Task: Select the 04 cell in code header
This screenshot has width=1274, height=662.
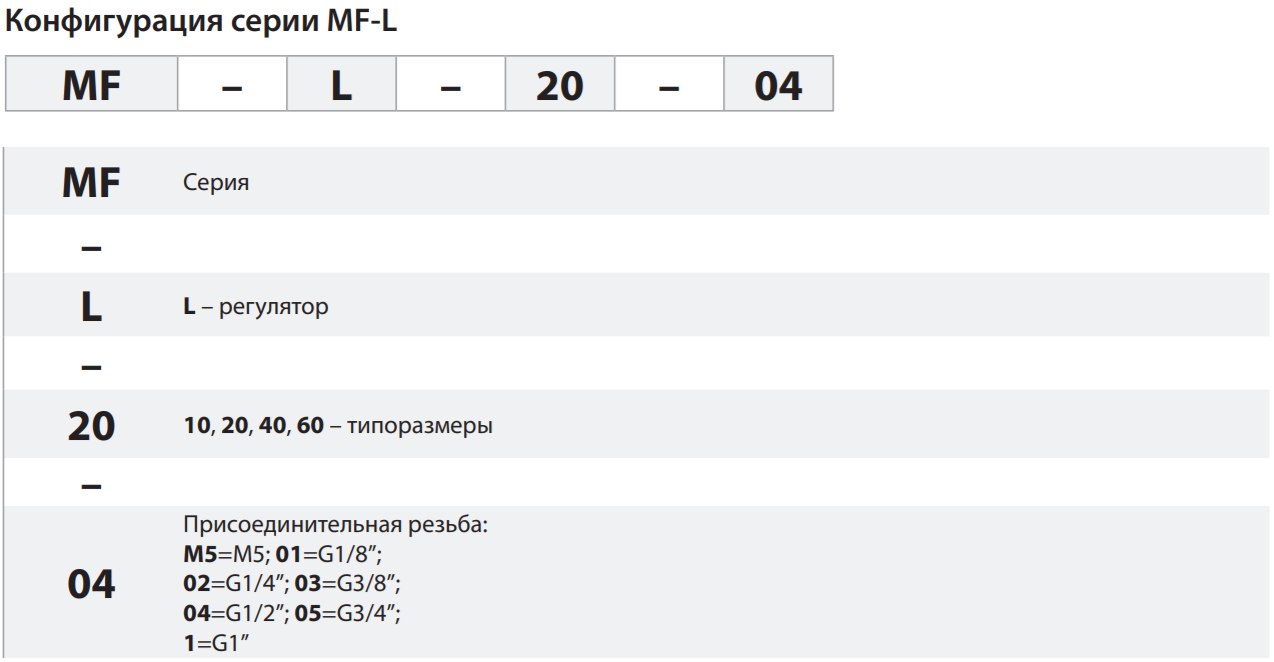Action: tap(779, 84)
